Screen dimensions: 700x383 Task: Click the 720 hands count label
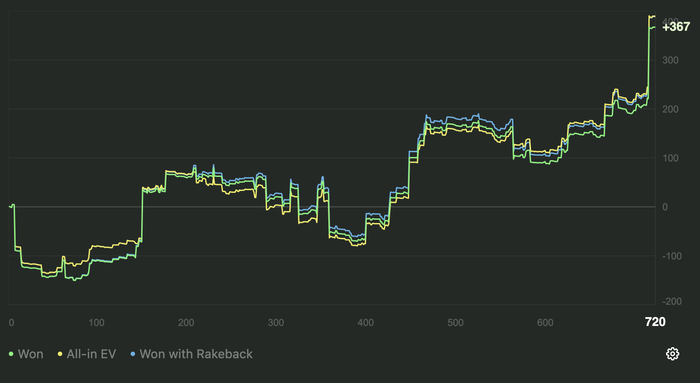[x=655, y=322]
